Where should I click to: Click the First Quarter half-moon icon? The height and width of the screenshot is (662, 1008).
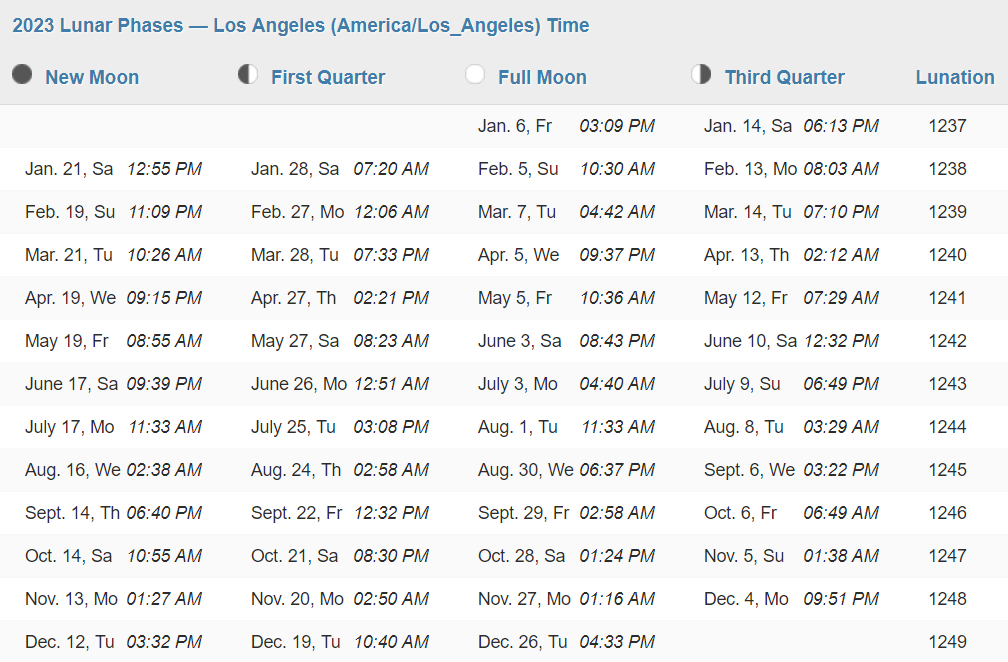tap(248, 75)
